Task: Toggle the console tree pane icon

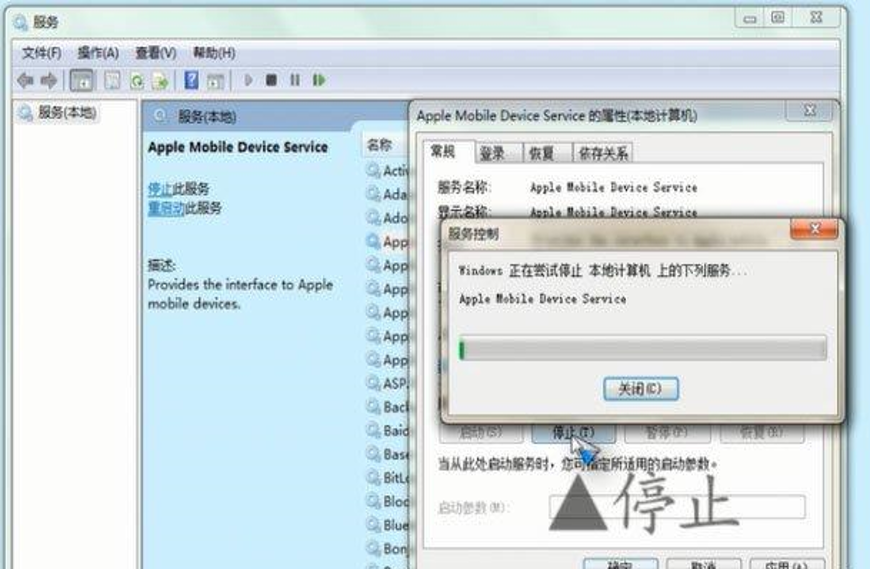Action: [x=82, y=81]
